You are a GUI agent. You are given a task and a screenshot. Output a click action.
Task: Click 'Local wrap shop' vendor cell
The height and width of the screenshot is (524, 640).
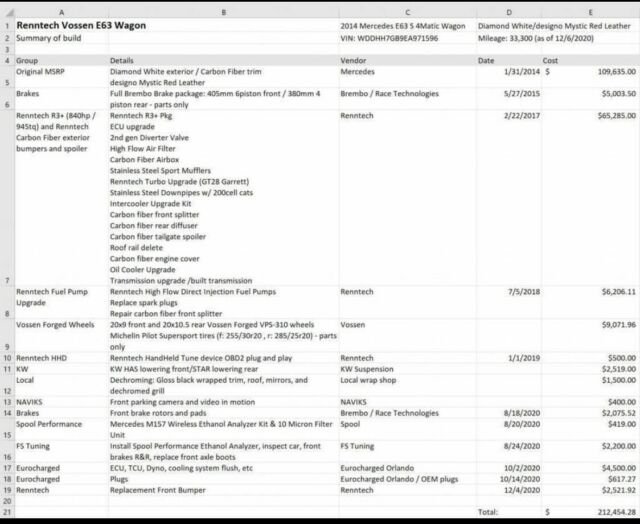(x=407, y=385)
